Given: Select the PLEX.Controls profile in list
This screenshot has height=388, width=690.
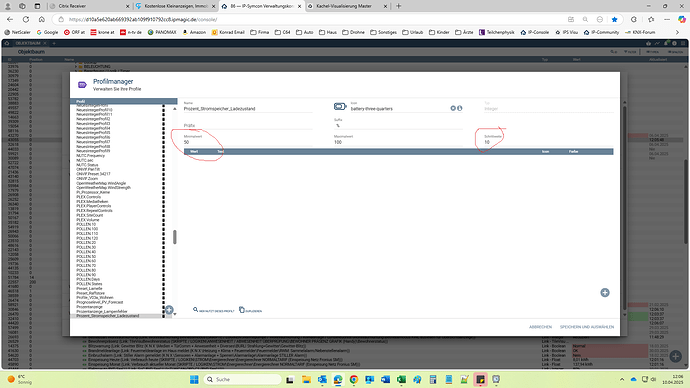Looking at the screenshot, I should click(x=88, y=197).
